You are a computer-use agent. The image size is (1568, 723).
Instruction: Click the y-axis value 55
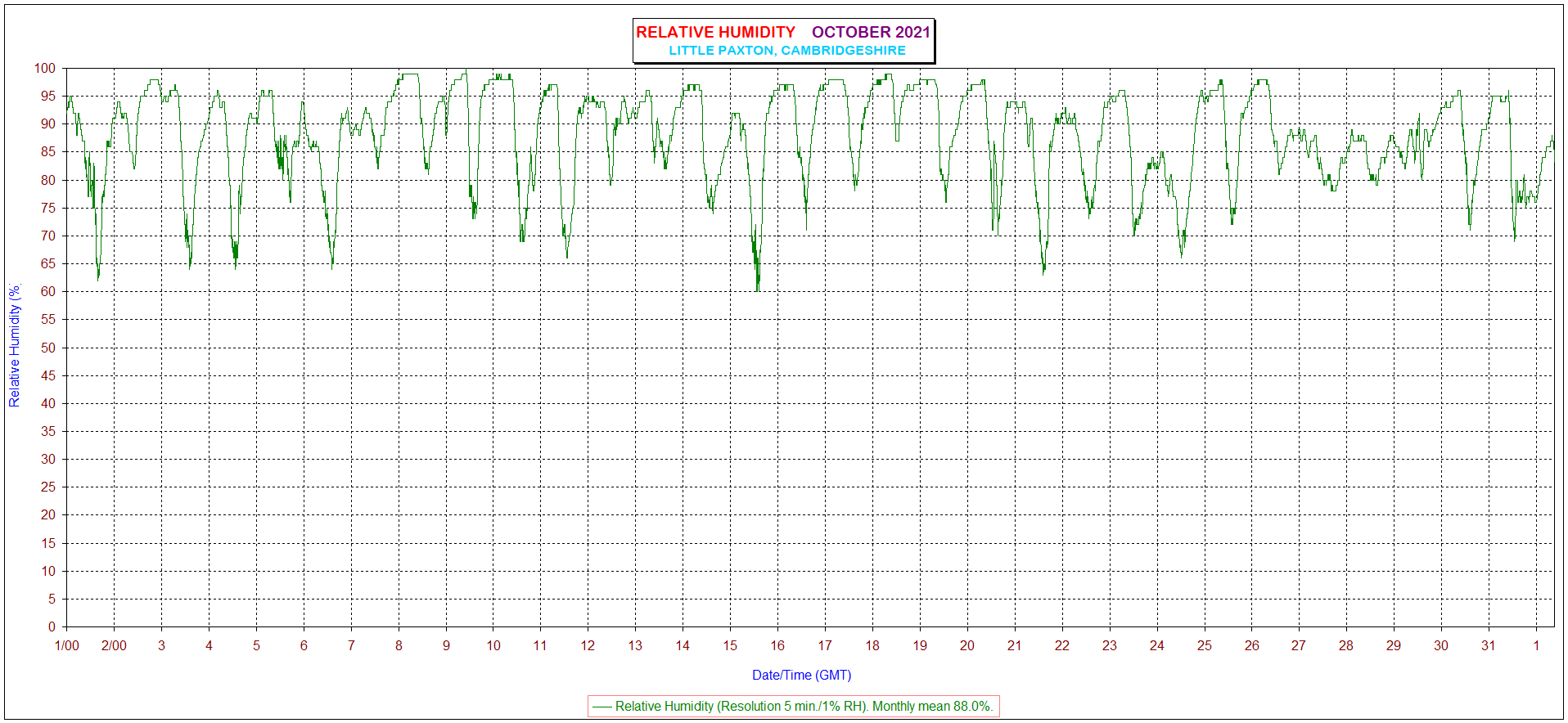pos(48,320)
